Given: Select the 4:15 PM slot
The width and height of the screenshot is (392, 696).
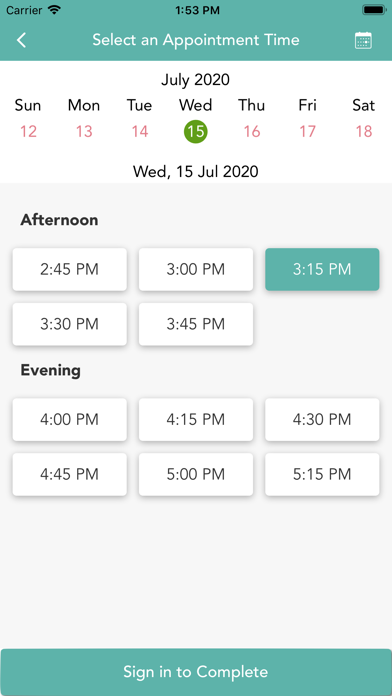Looking at the screenshot, I should click(196, 419).
